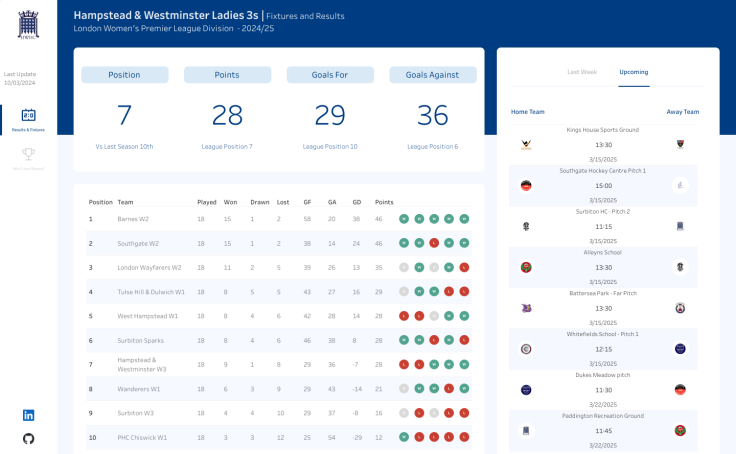Click the trophy icon in the sidebar
The image size is (736, 454).
tap(28, 154)
